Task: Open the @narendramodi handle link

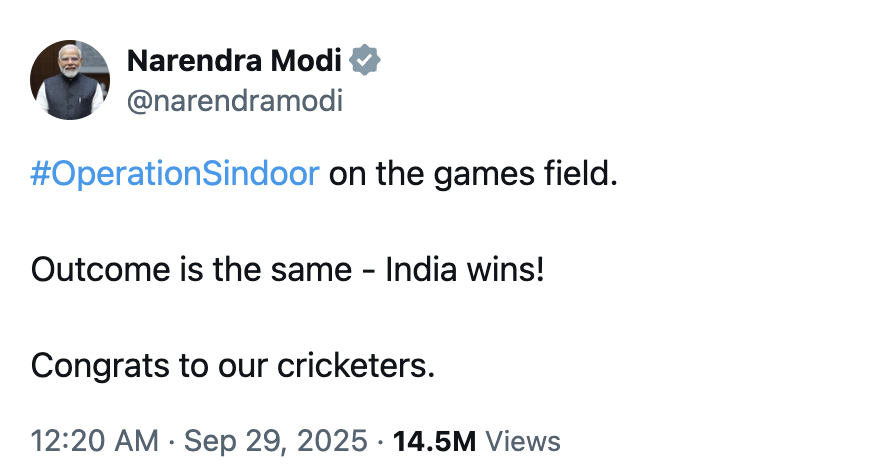Action: 234,101
